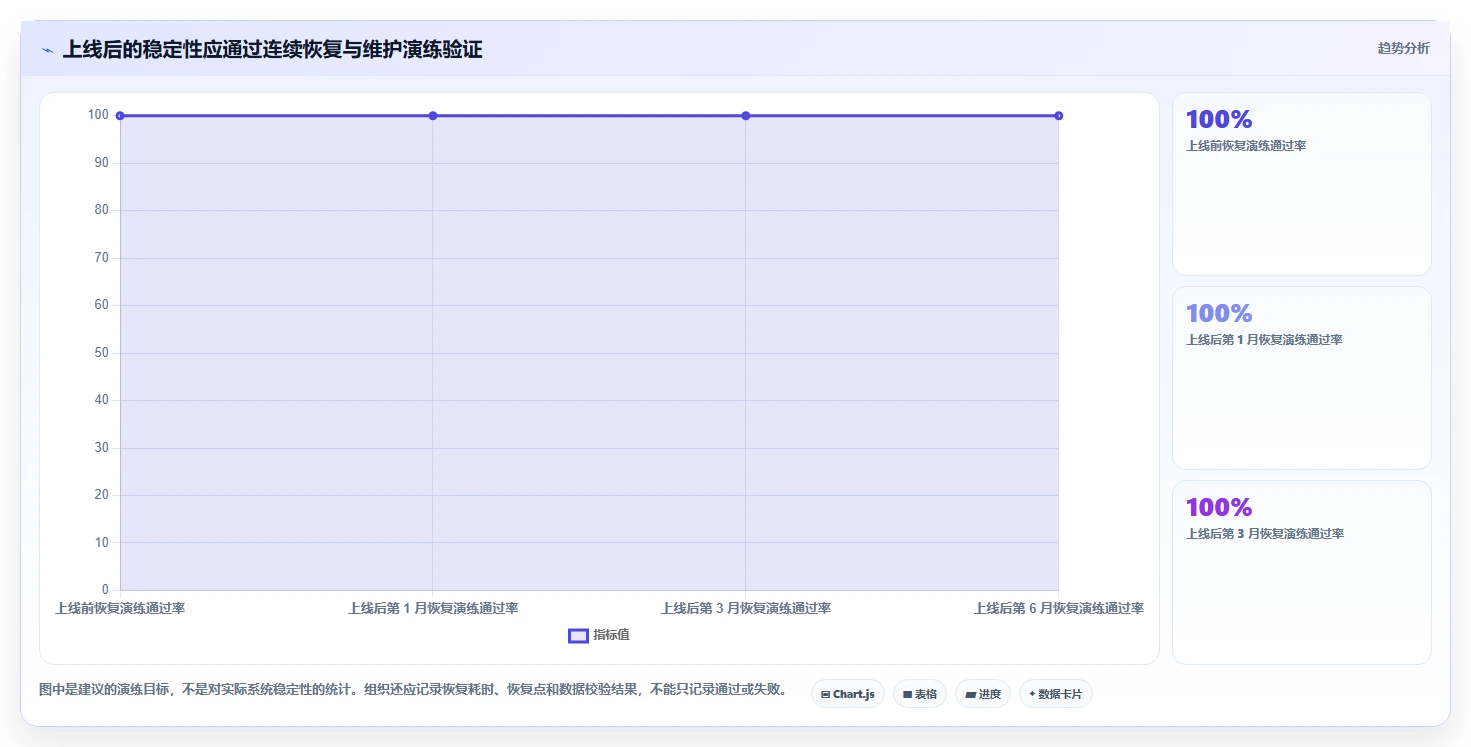Select the 表格 tag
This screenshot has height=747, width=1471.
920,694
